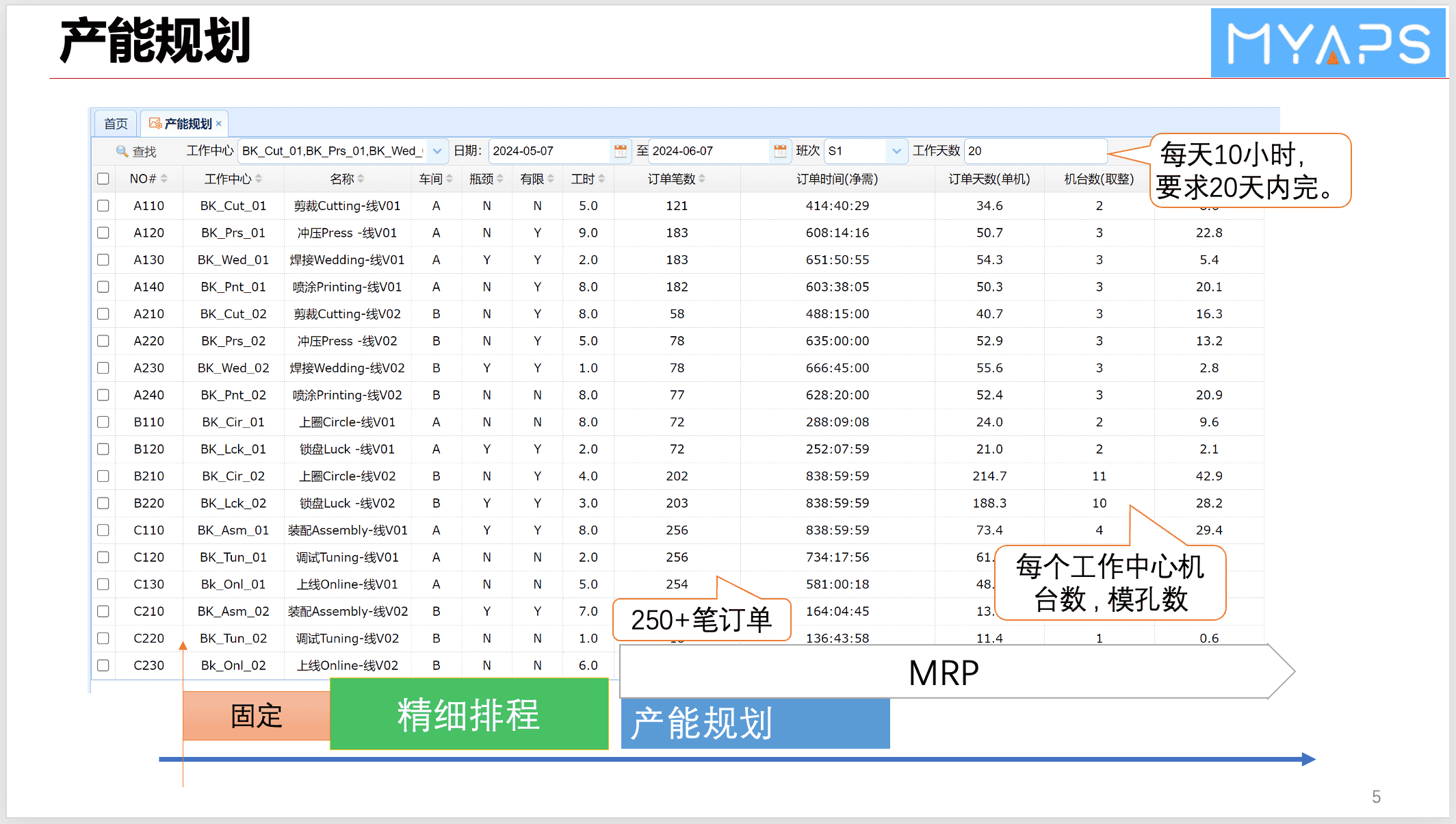
Task: Close the 产能规划 tab via its X
Action: tap(219, 124)
